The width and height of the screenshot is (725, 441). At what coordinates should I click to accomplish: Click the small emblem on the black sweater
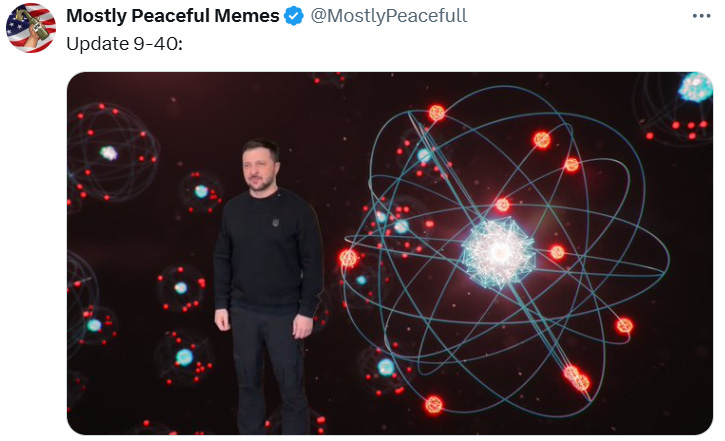276,223
